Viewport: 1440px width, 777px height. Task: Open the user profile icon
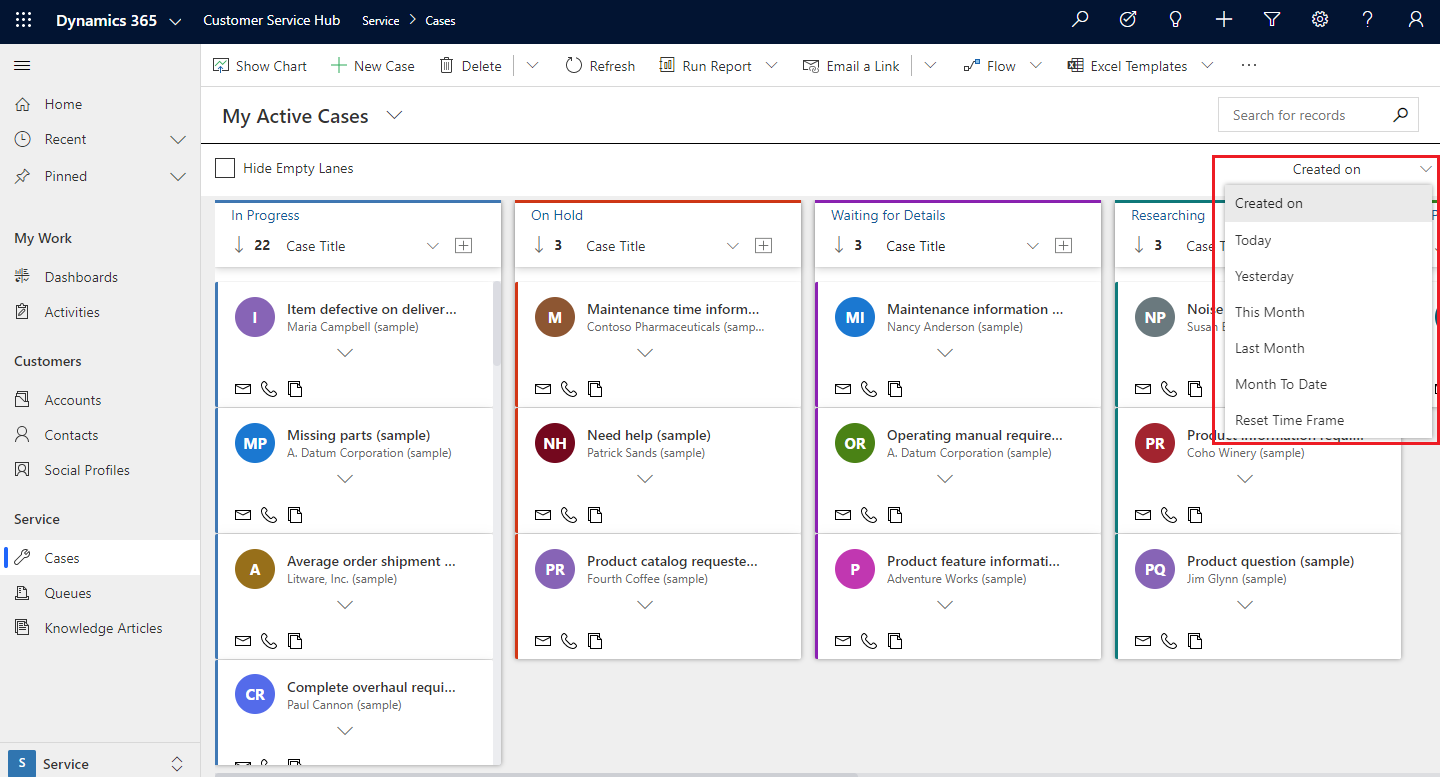tap(1415, 20)
